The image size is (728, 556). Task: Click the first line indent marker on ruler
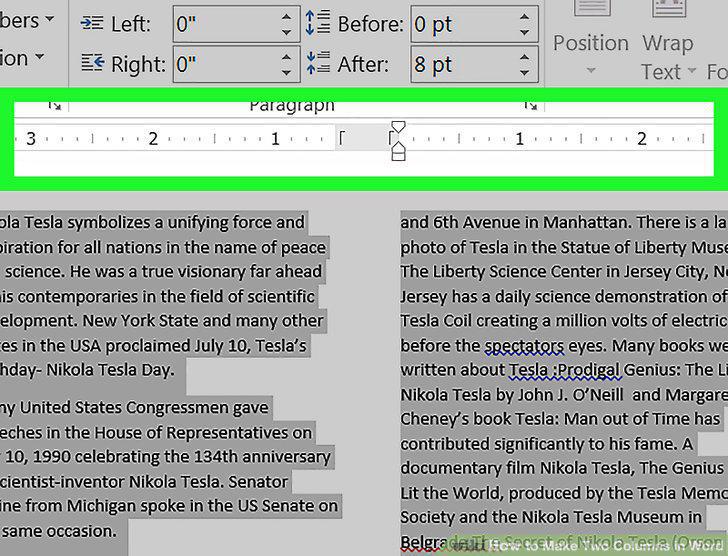point(398,127)
